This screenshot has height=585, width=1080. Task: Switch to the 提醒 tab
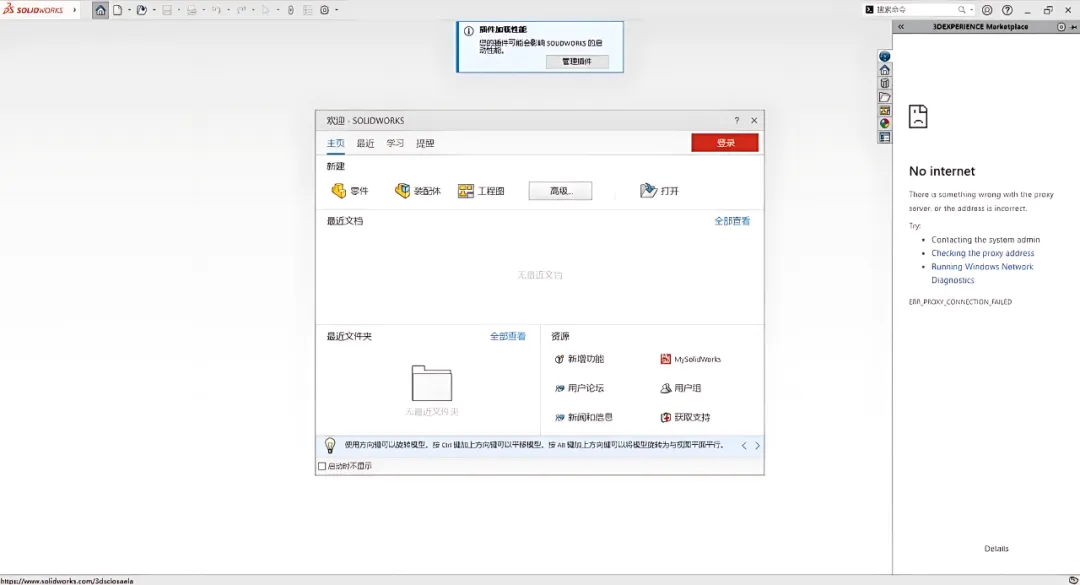[425, 143]
